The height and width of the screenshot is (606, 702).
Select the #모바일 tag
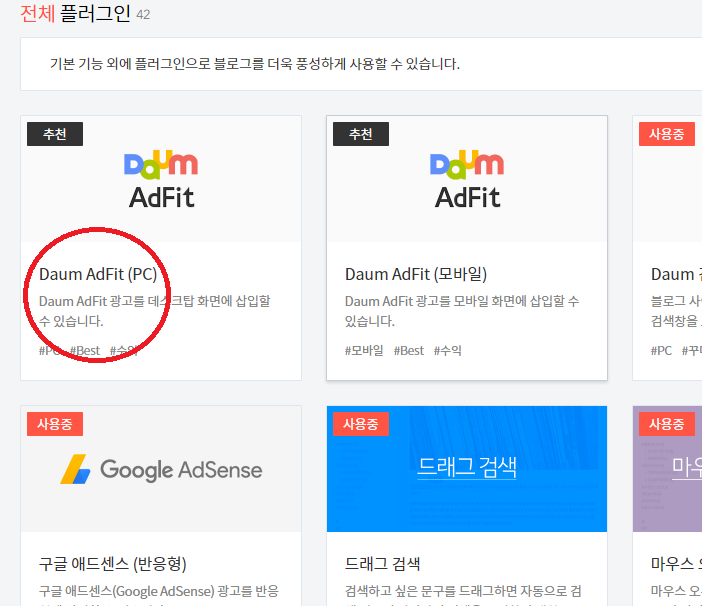tap(364, 350)
